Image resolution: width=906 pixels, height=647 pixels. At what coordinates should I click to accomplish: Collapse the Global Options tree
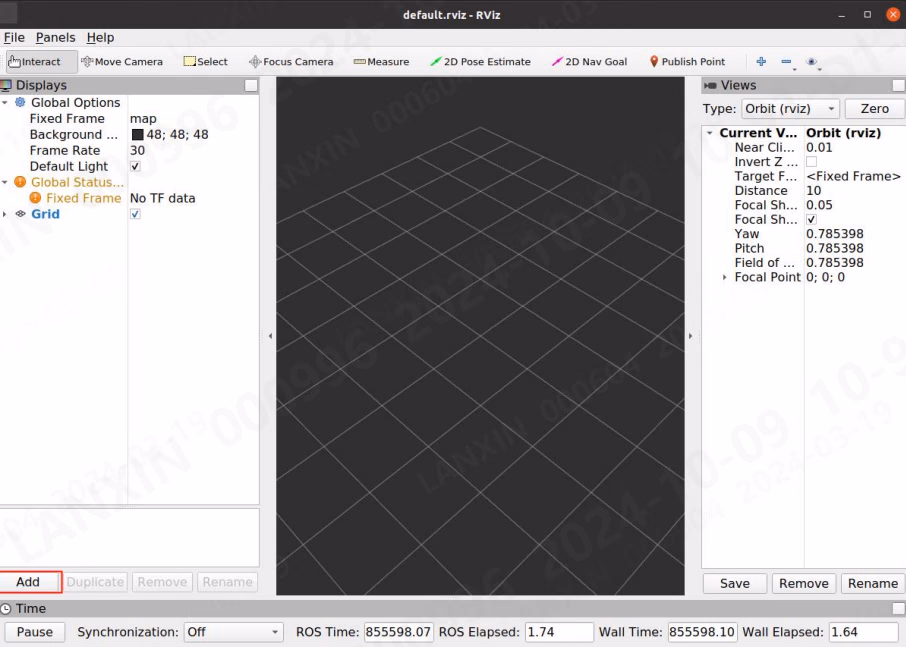tap(5, 102)
